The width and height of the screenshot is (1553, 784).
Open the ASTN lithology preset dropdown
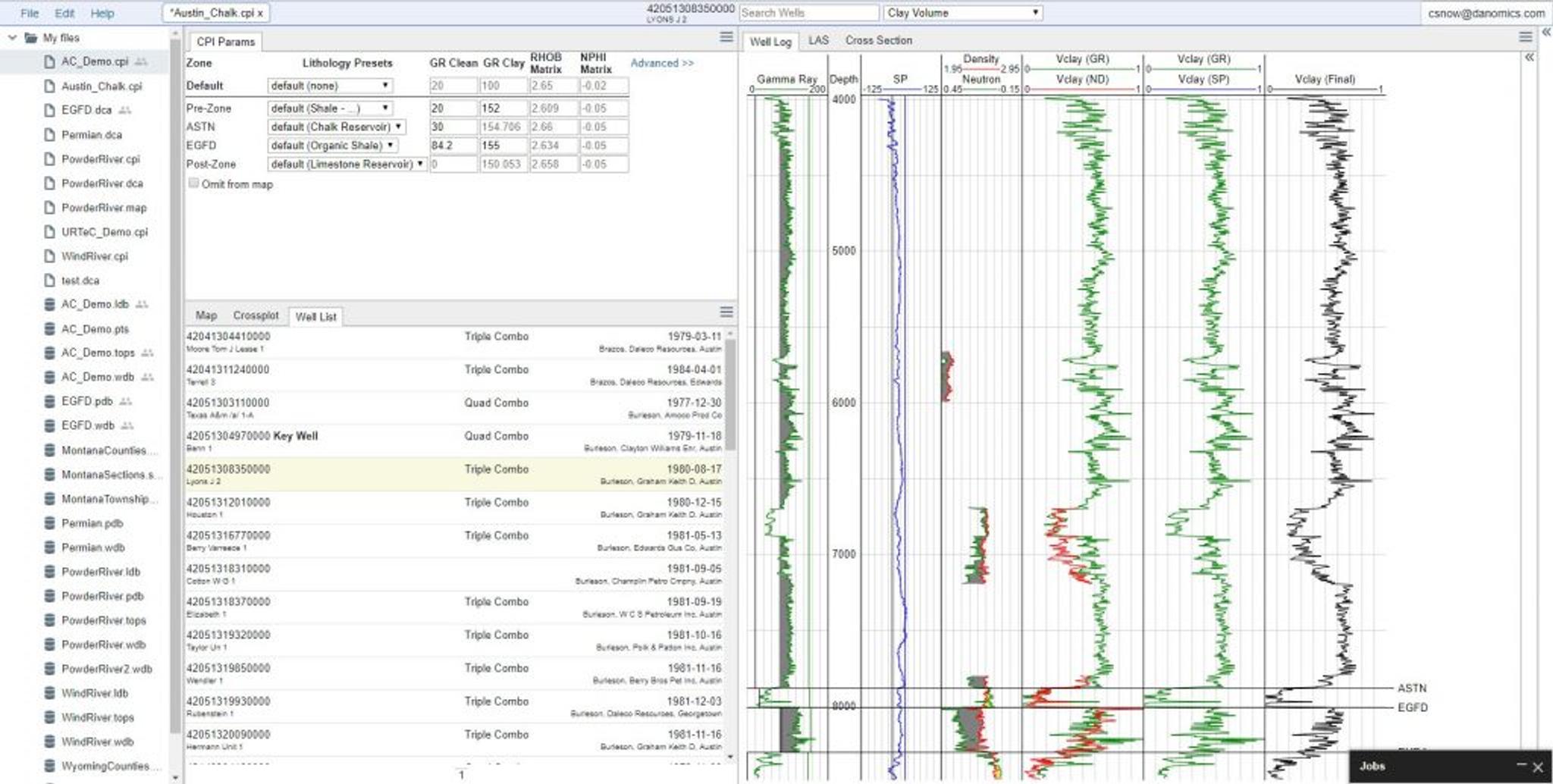coord(336,127)
